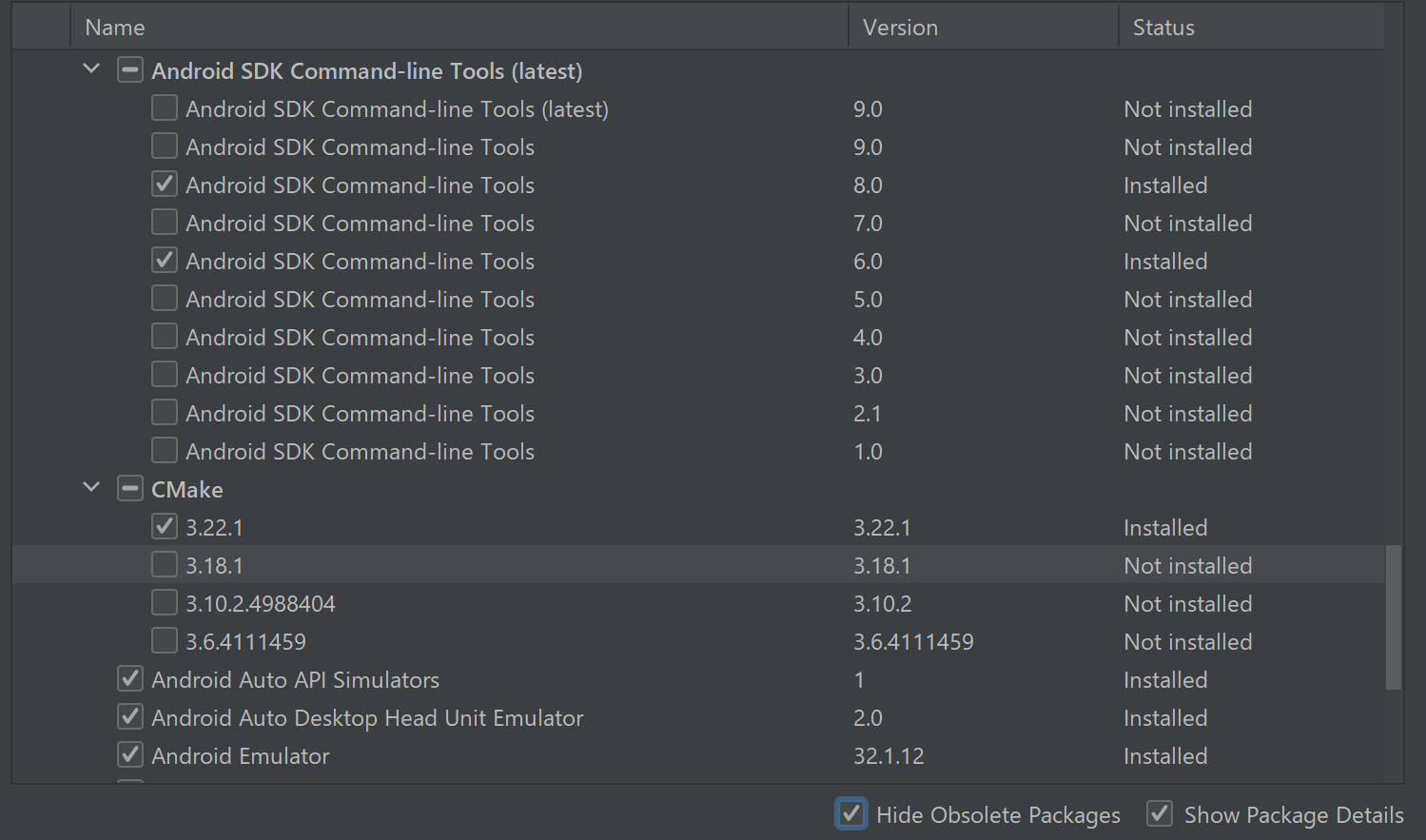Uncheck CMake 3.22.1 package
The height and width of the screenshot is (840, 1426).
click(x=165, y=527)
